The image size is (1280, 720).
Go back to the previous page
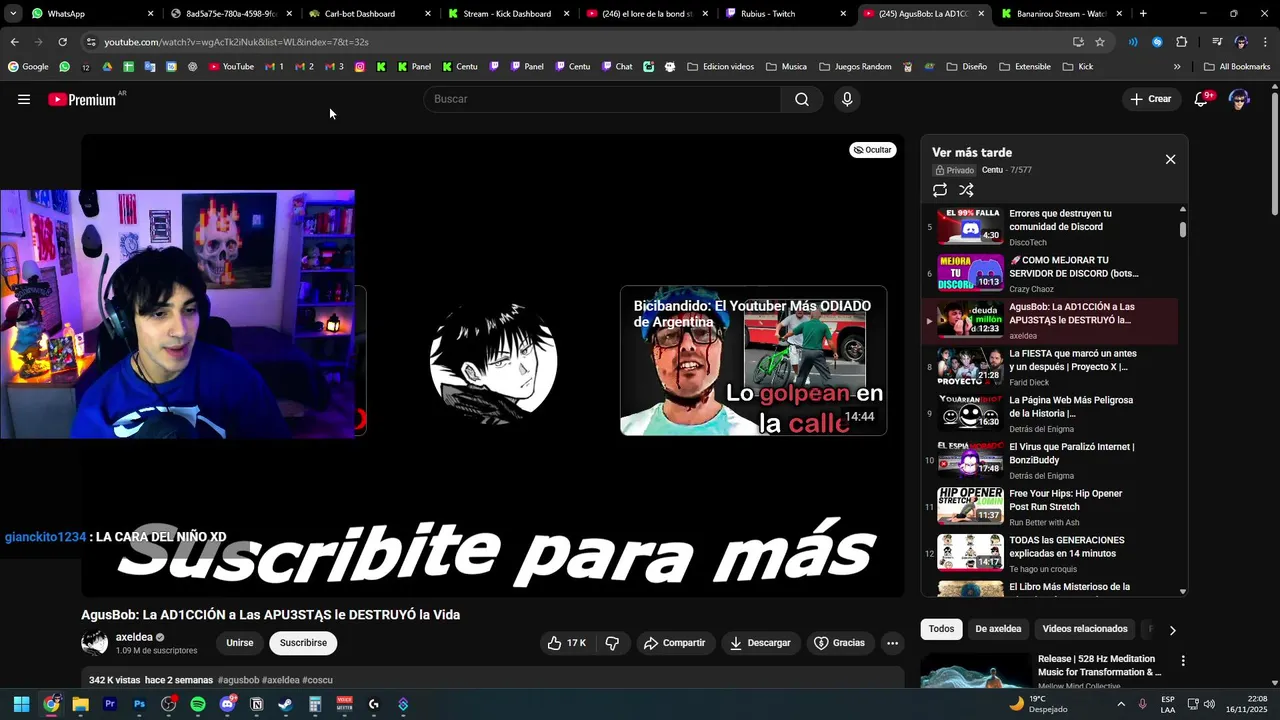click(x=14, y=42)
